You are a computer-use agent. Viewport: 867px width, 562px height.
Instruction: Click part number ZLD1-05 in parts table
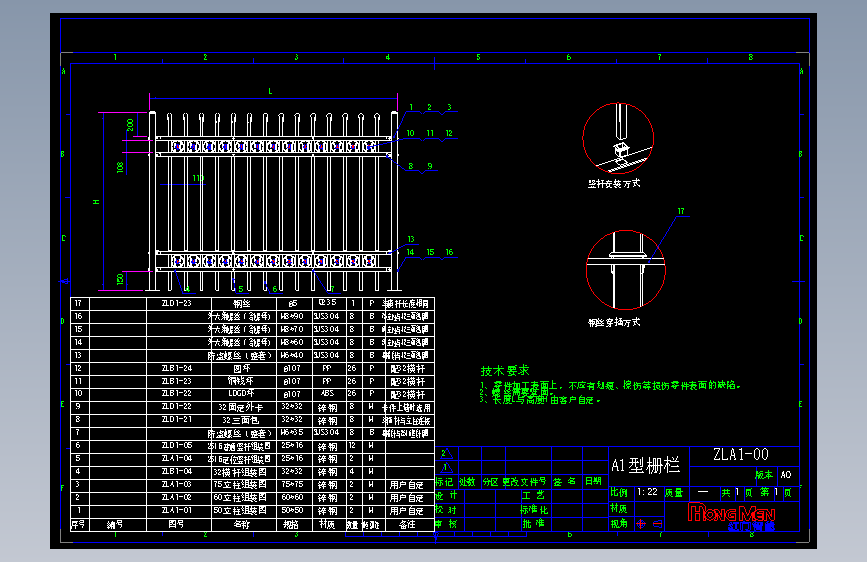click(177, 445)
